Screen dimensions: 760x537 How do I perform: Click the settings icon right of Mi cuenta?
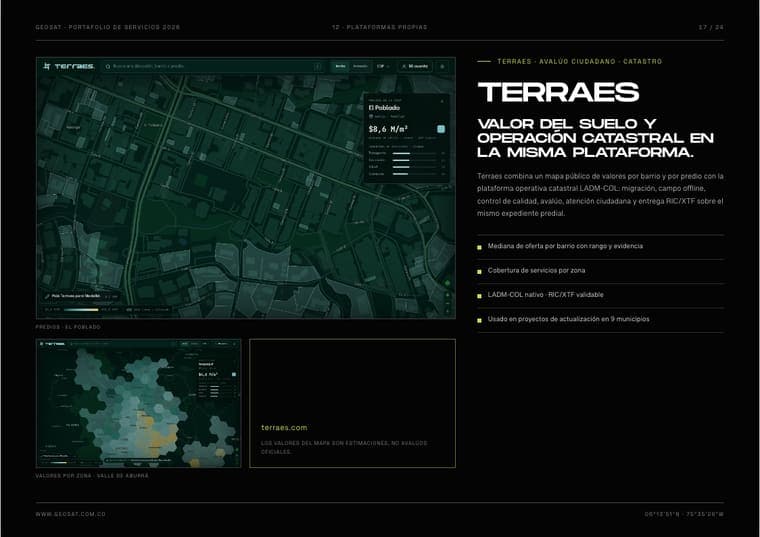pyautogui.click(x=442, y=66)
